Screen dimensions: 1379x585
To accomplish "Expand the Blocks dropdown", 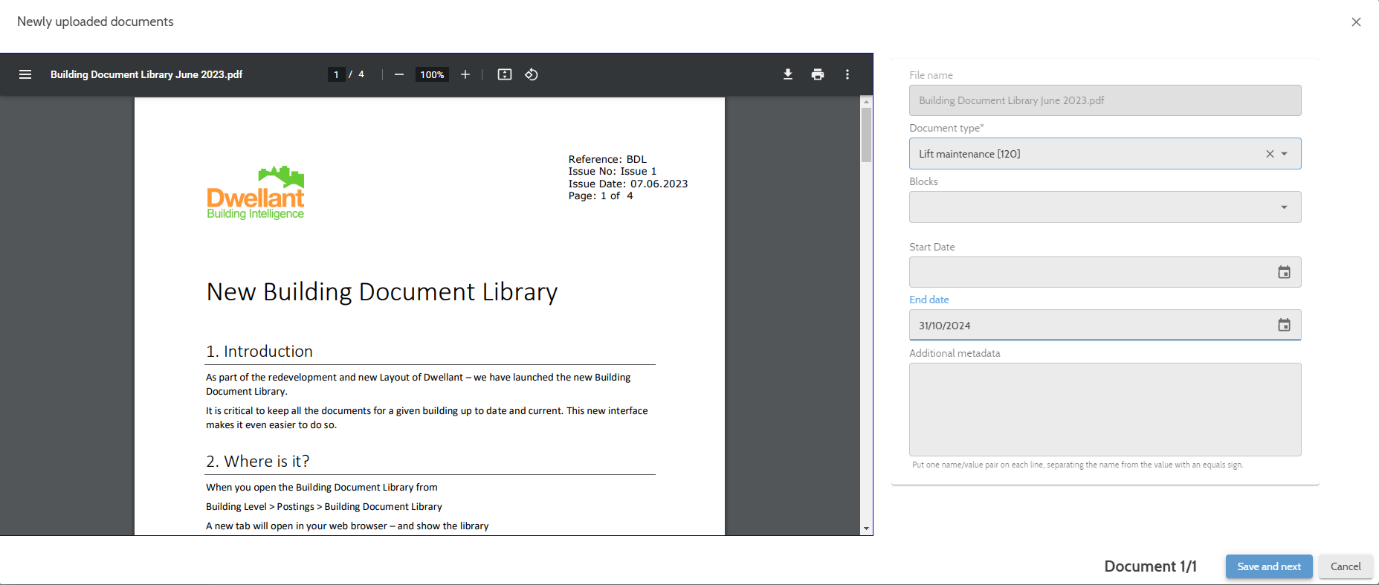I will coord(1285,207).
